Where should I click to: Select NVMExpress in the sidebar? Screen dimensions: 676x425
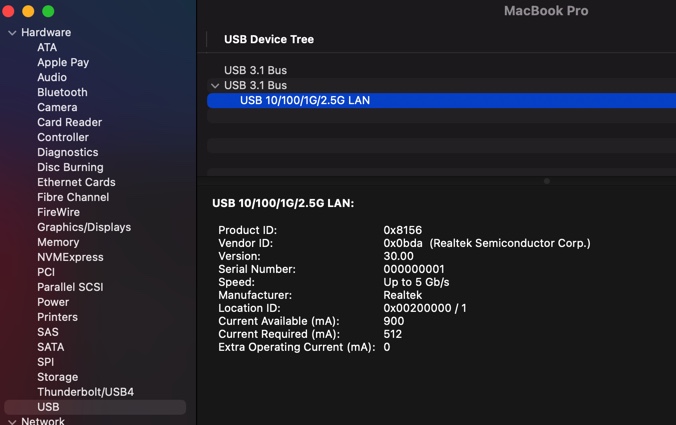(x=70, y=257)
